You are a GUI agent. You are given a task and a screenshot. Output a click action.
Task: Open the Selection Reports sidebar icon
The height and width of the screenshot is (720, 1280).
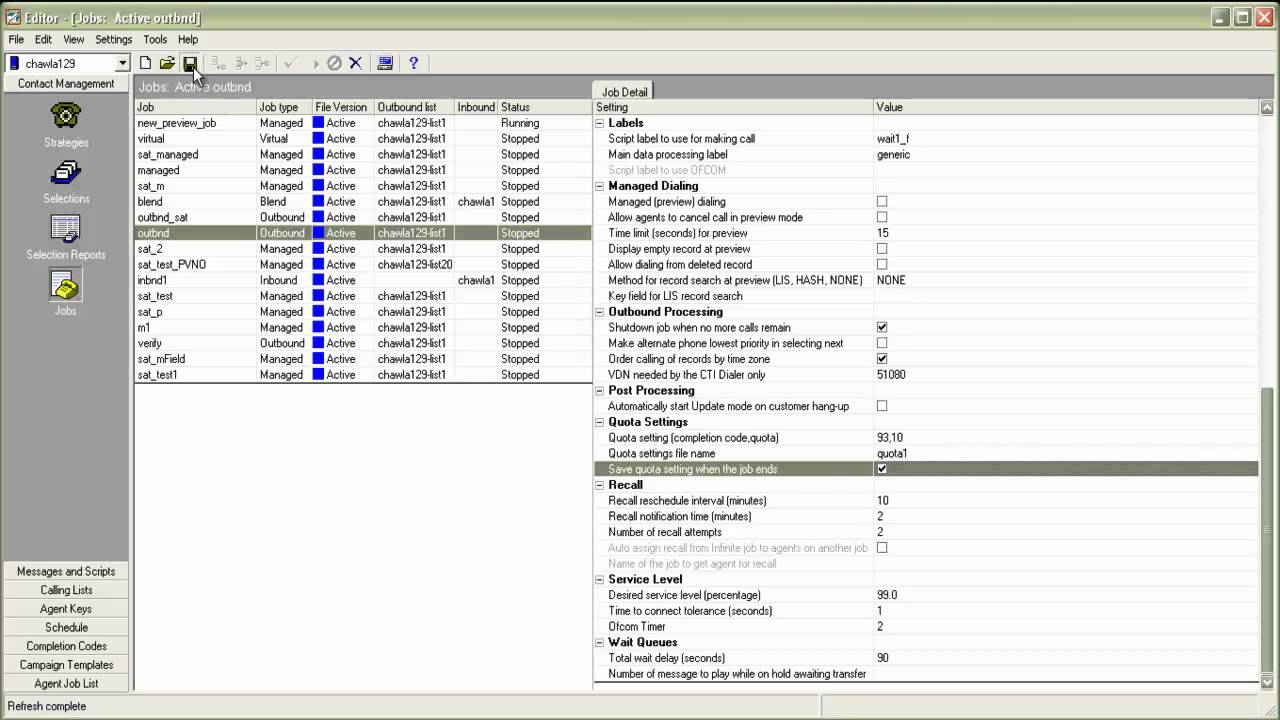66,229
